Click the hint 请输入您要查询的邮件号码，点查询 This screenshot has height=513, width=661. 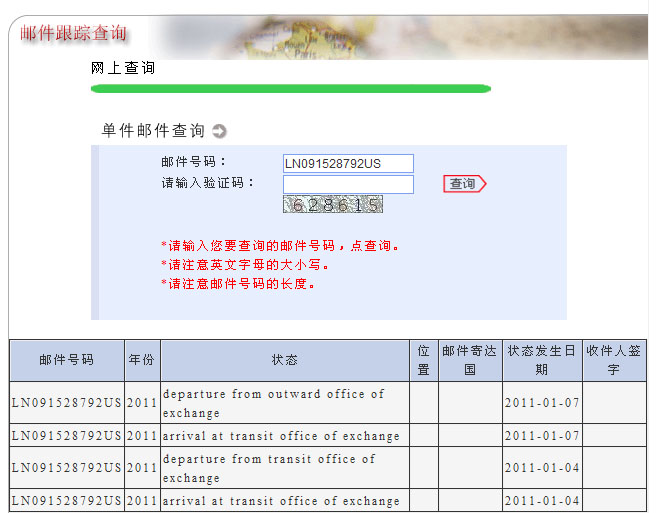[280, 246]
